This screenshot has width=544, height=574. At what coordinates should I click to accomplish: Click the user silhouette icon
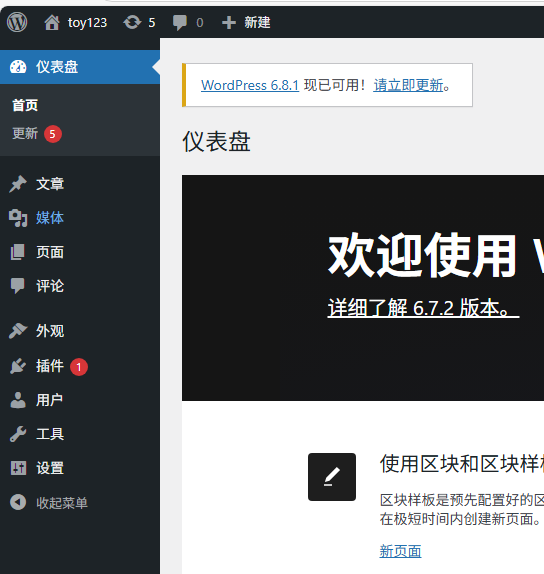click(18, 400)
